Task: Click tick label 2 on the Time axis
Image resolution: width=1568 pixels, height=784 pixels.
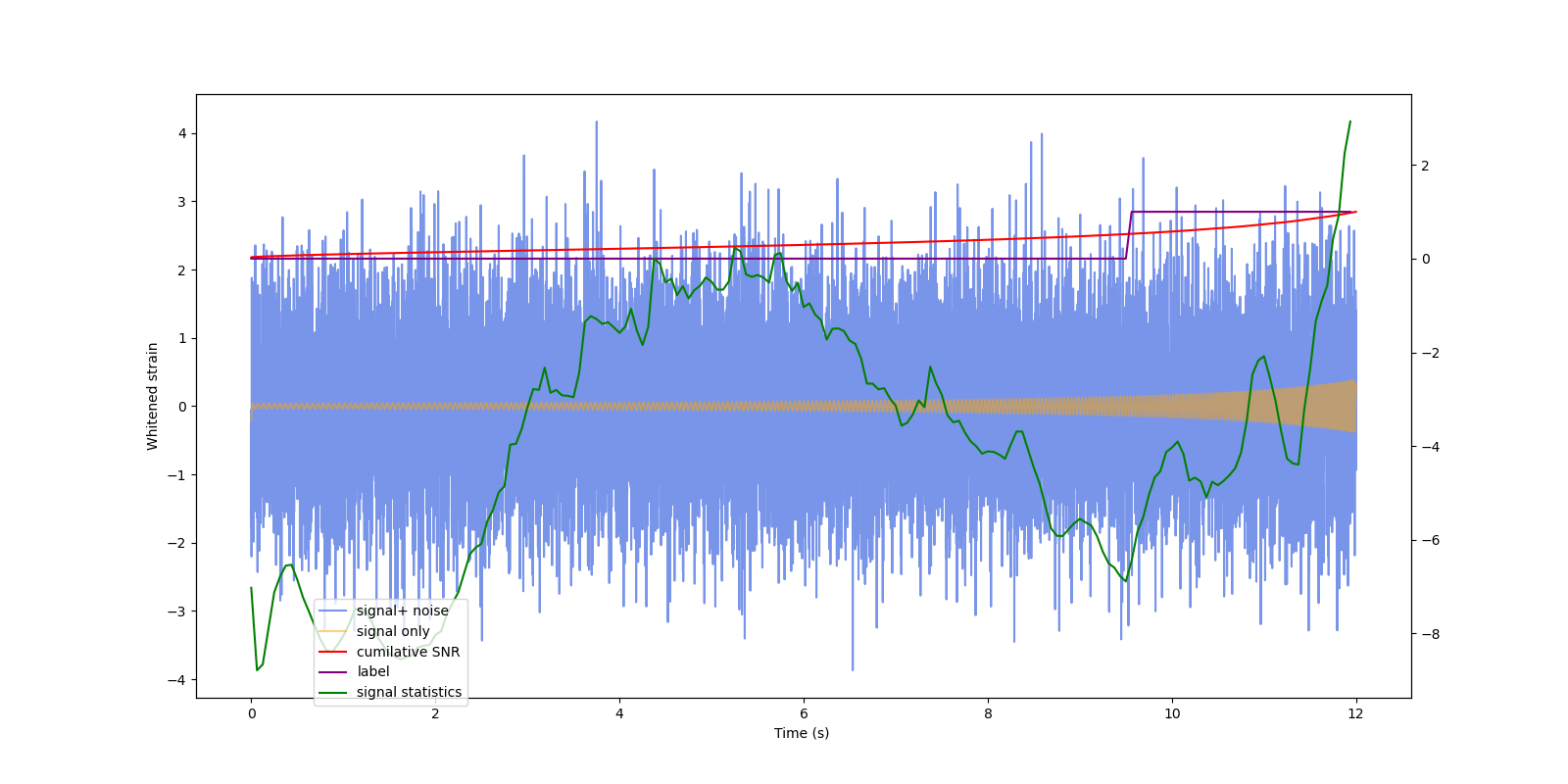Action: (x=436, y=713)
